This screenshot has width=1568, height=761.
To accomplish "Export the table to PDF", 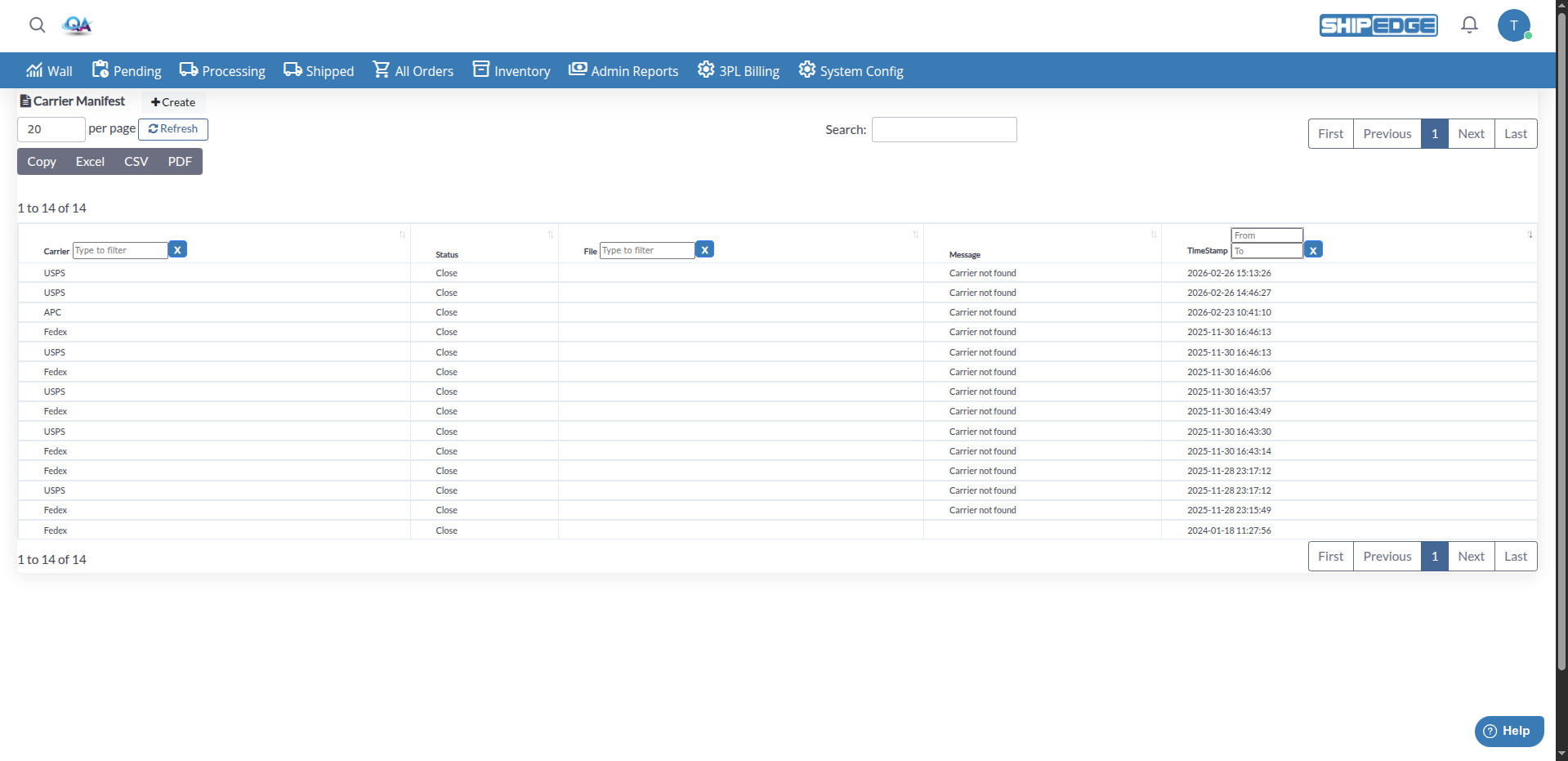I will 179,161.
